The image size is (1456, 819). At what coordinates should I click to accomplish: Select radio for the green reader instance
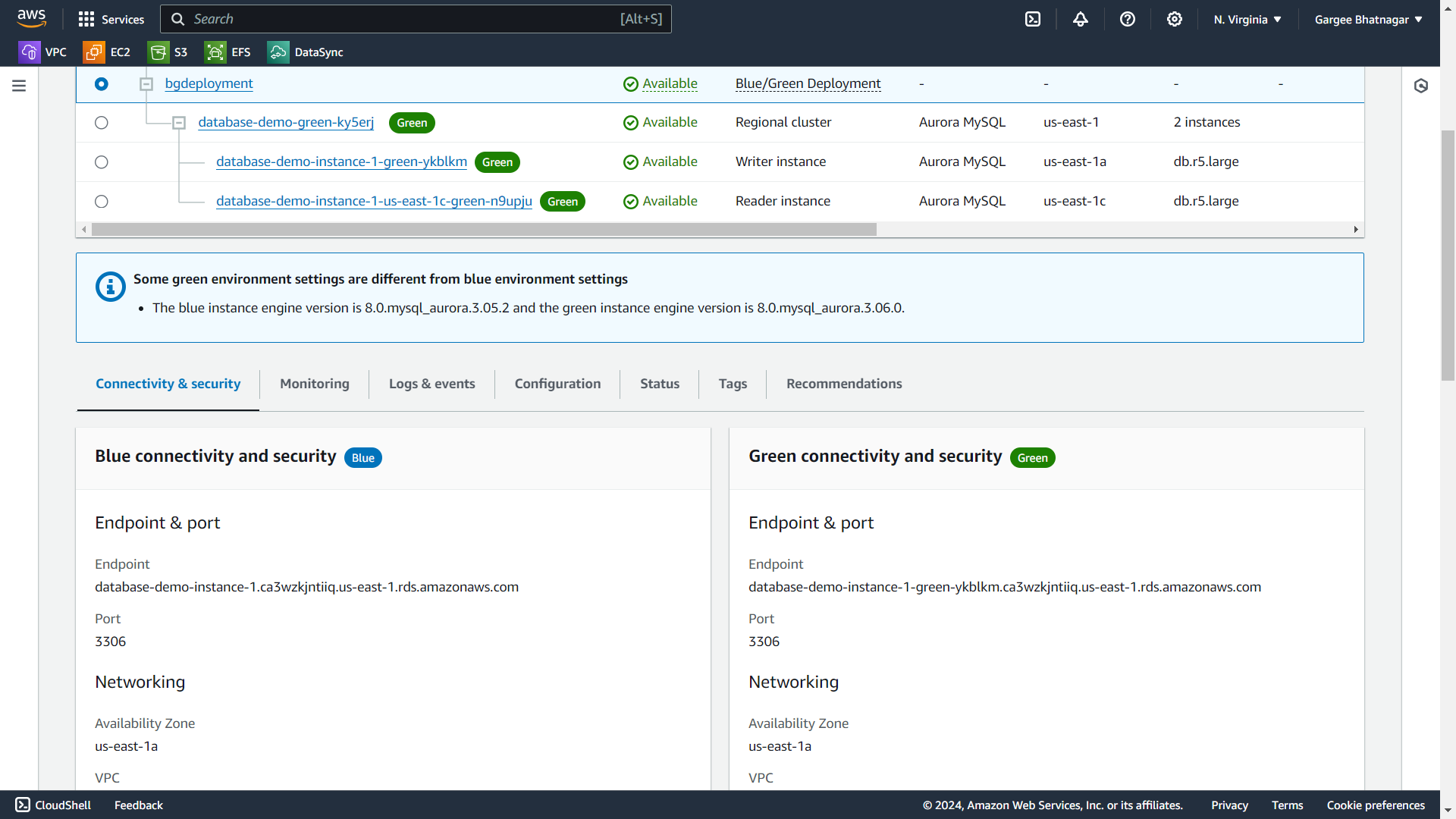(x=102, y=202)
